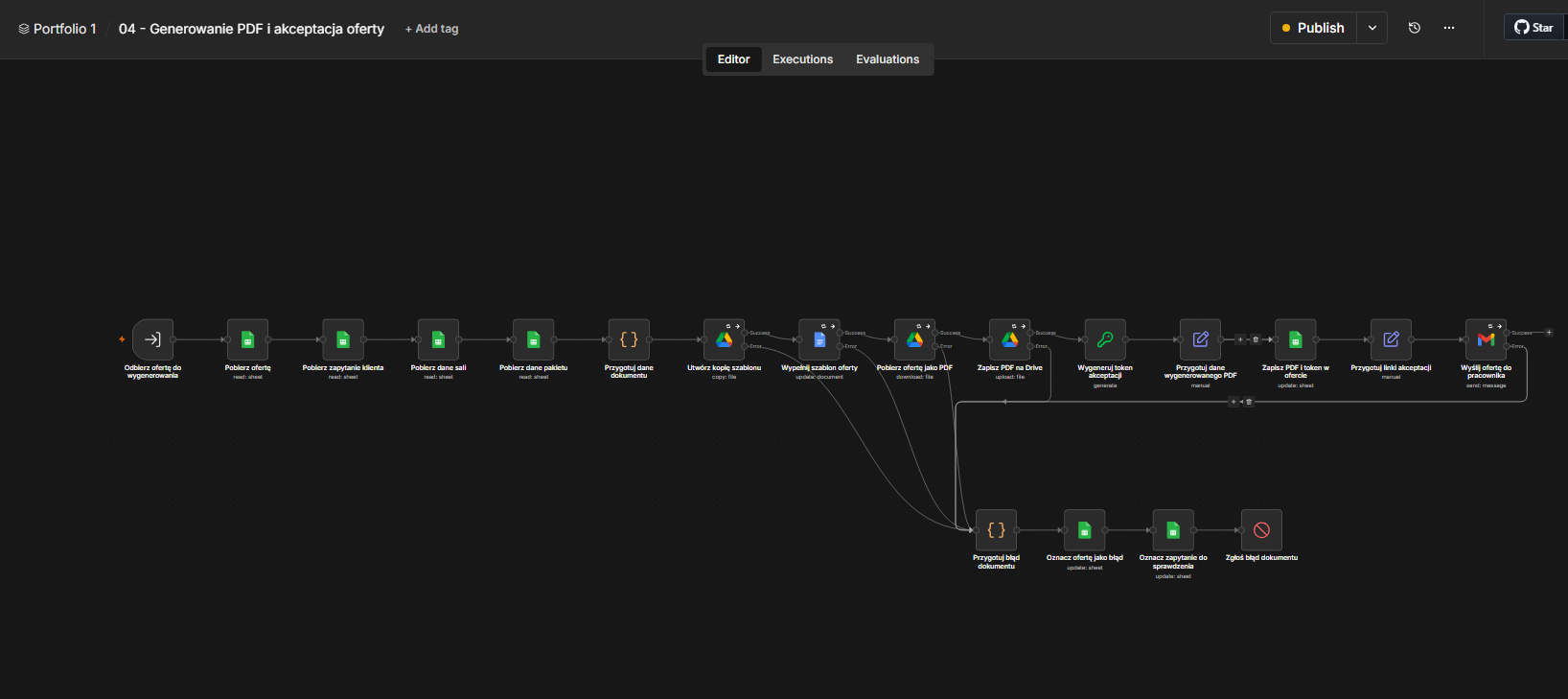Select the 'Pobierz dane sali' sheets node

click(x=438, y=339)
